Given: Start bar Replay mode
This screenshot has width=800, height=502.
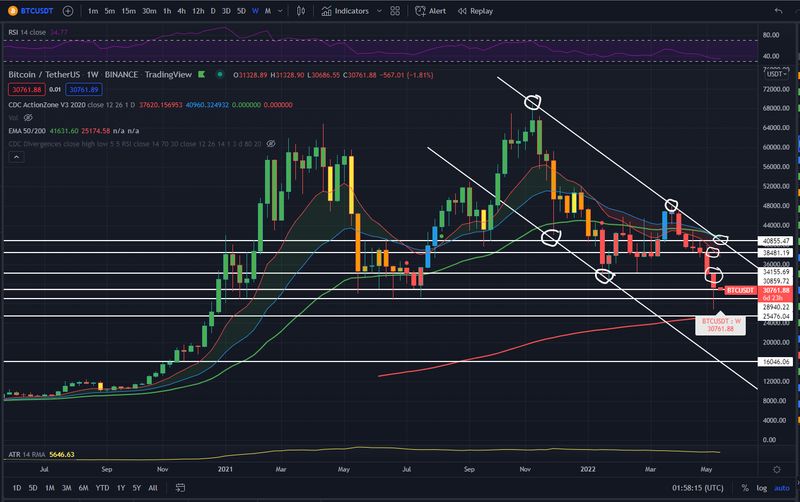Looking at the screenshot, I should click(475, 11).
